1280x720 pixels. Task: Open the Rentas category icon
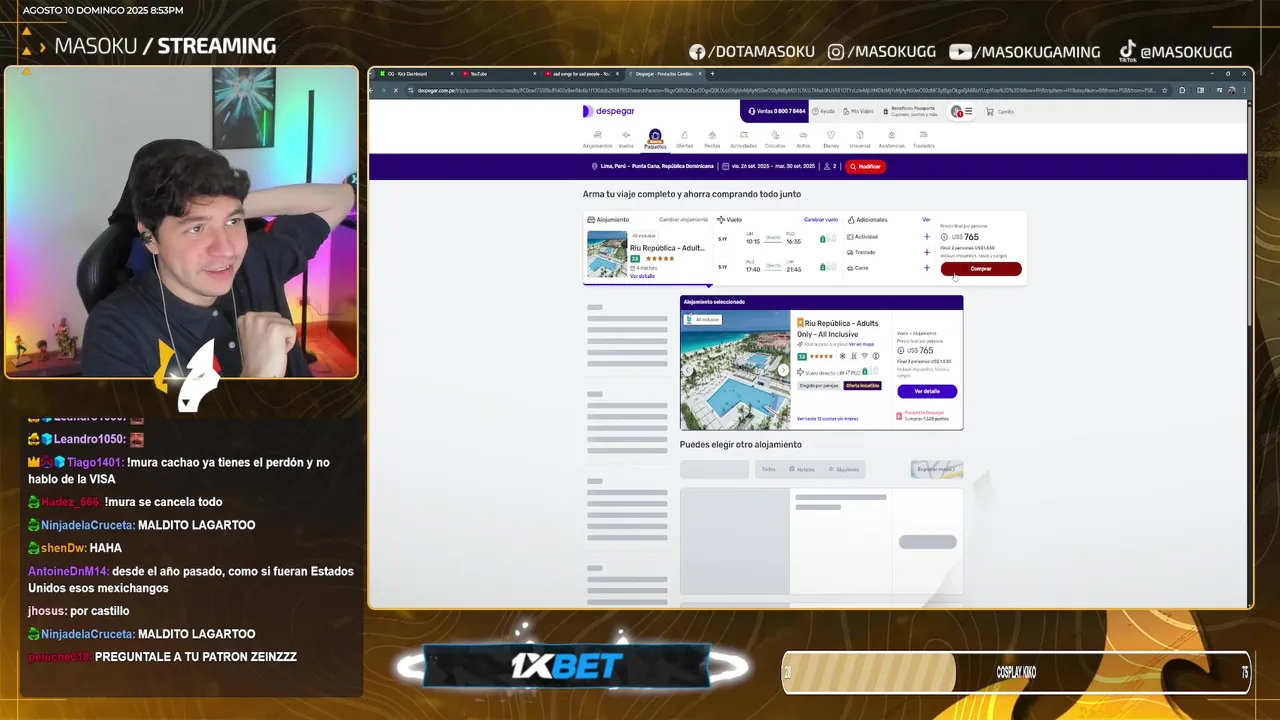712,139
